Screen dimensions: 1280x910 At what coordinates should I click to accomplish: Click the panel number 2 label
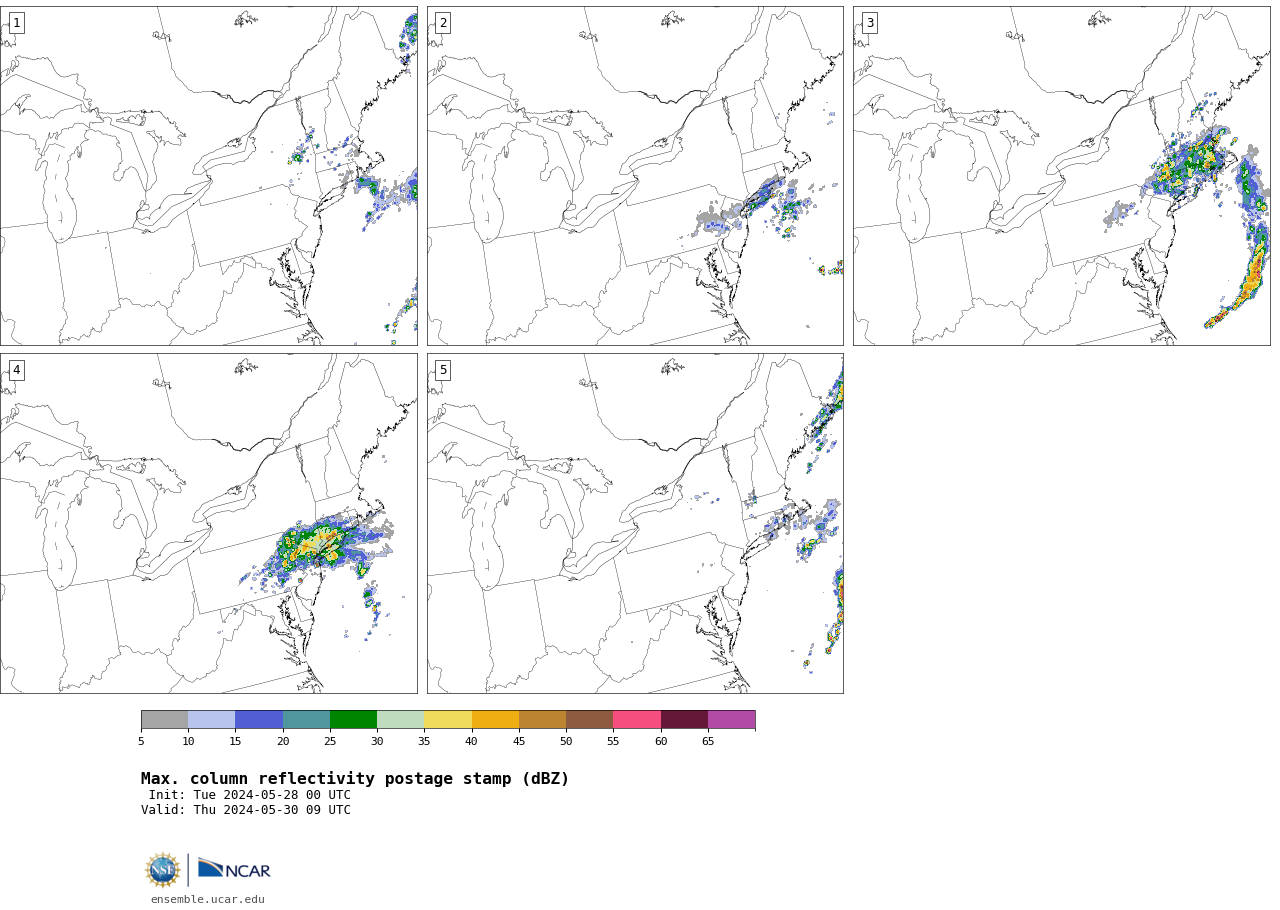click(x=443, y=23)
